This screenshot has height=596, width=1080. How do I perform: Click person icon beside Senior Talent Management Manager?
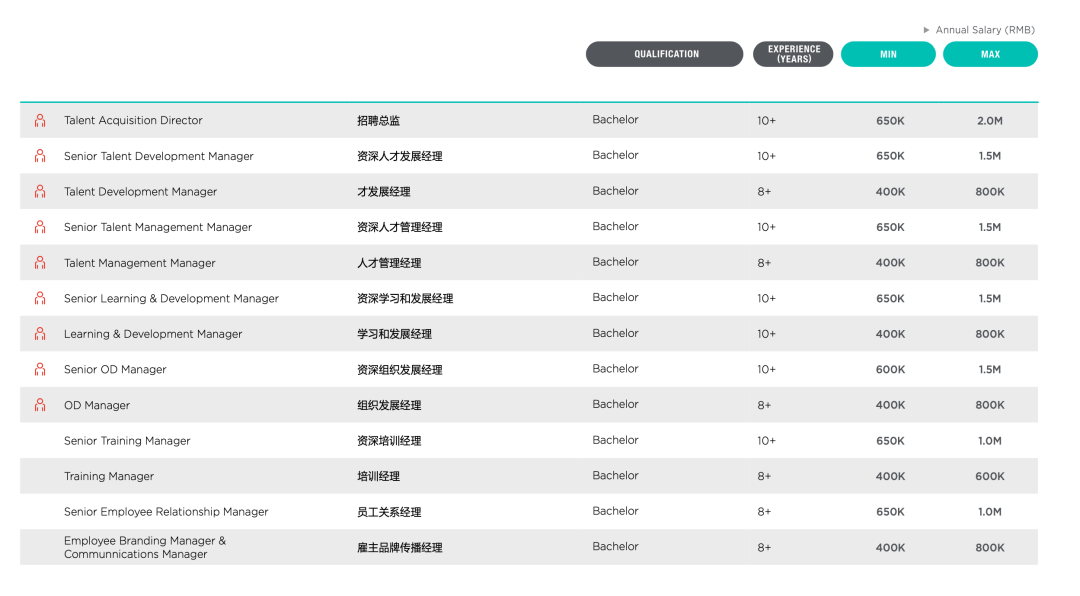(40, 227)
